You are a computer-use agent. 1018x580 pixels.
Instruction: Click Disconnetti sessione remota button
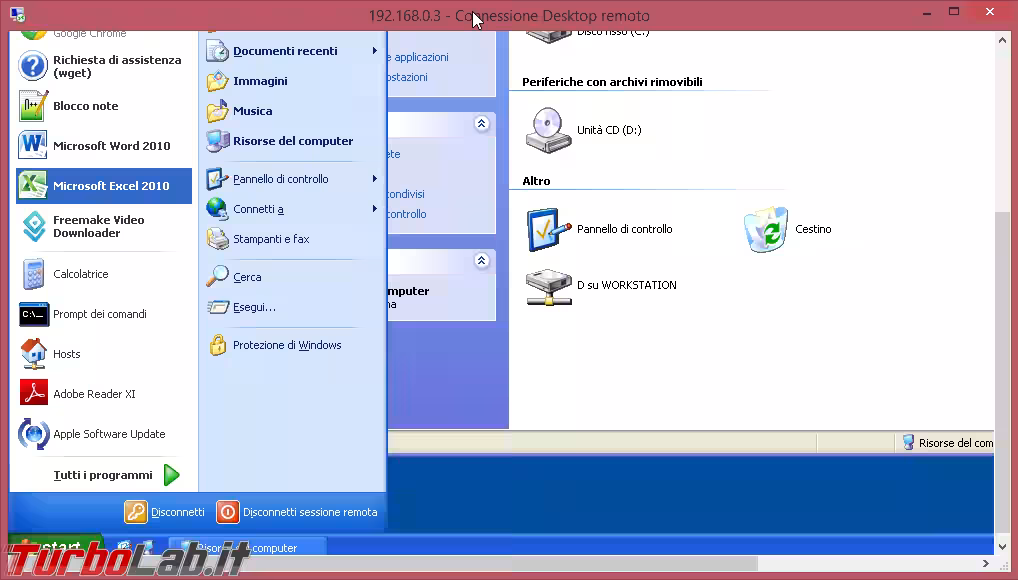[297, 512]
